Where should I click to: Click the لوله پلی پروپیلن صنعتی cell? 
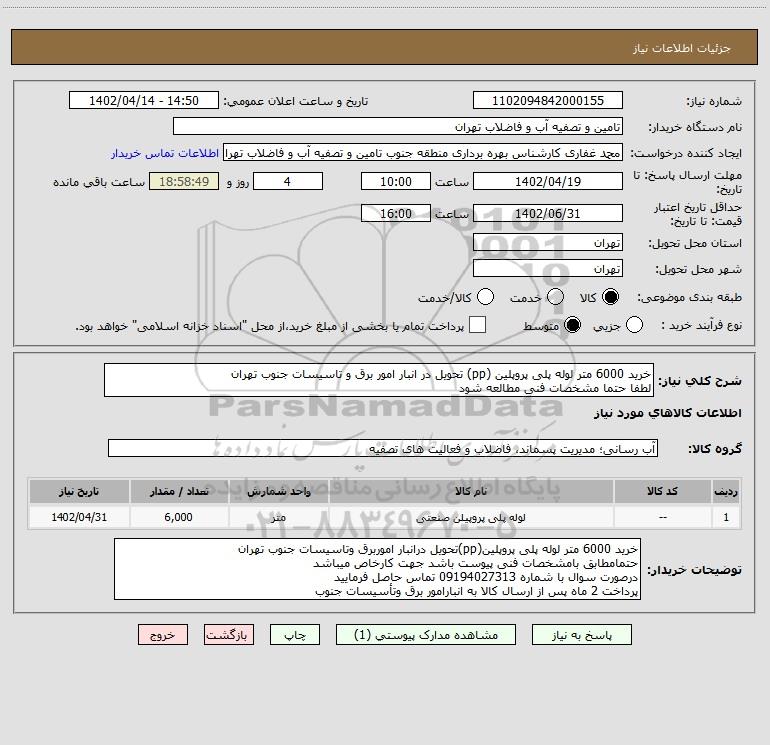pyautogui.click(x=471, y=517)
